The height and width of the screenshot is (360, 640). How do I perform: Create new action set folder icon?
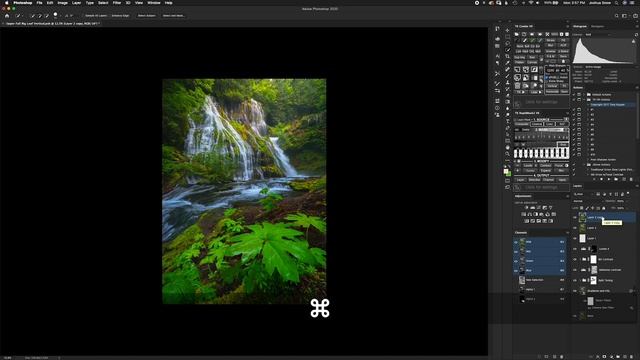pyautogui.click(x=616, y=179)
